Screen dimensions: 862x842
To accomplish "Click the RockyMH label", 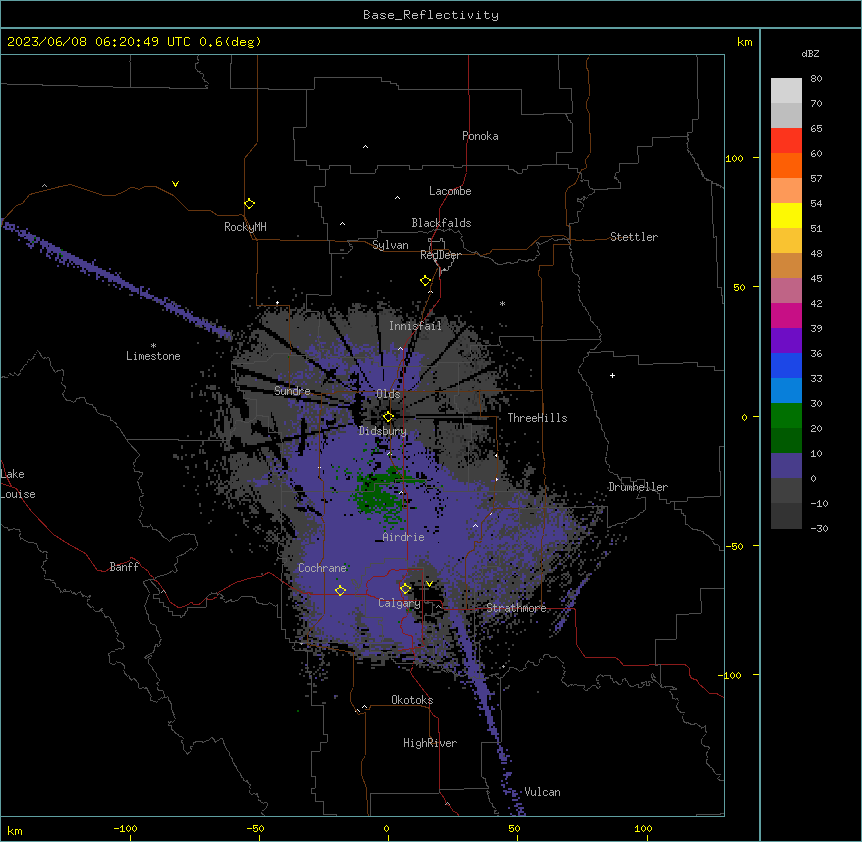I will 245,227.
